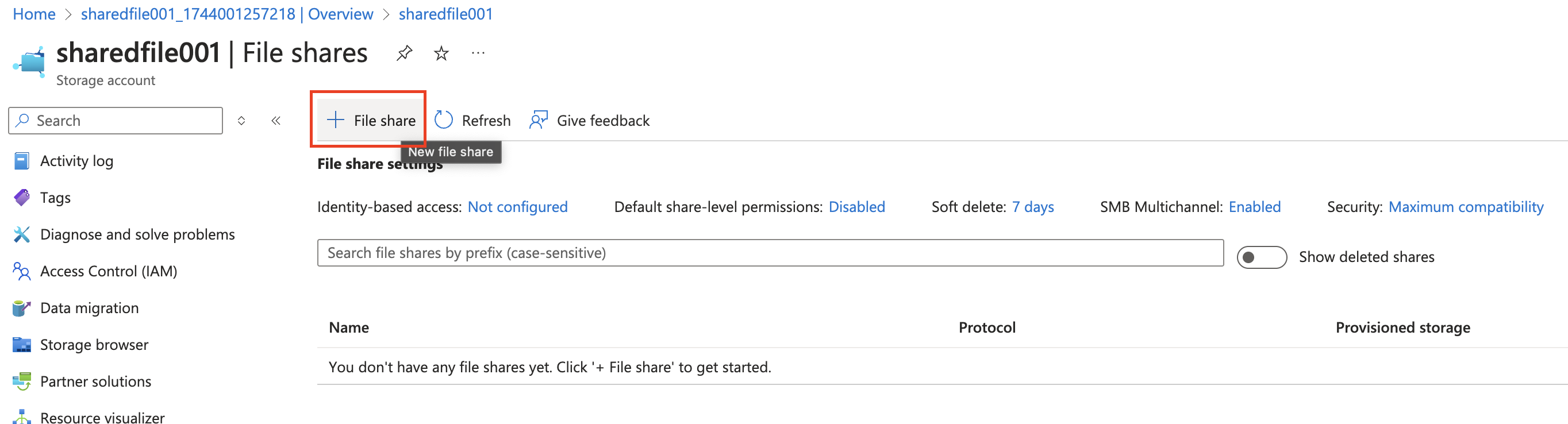The height and width of the screenshot is (424, 1568).
Task: Click the Search file shares by prefix field
Action: 770,253
